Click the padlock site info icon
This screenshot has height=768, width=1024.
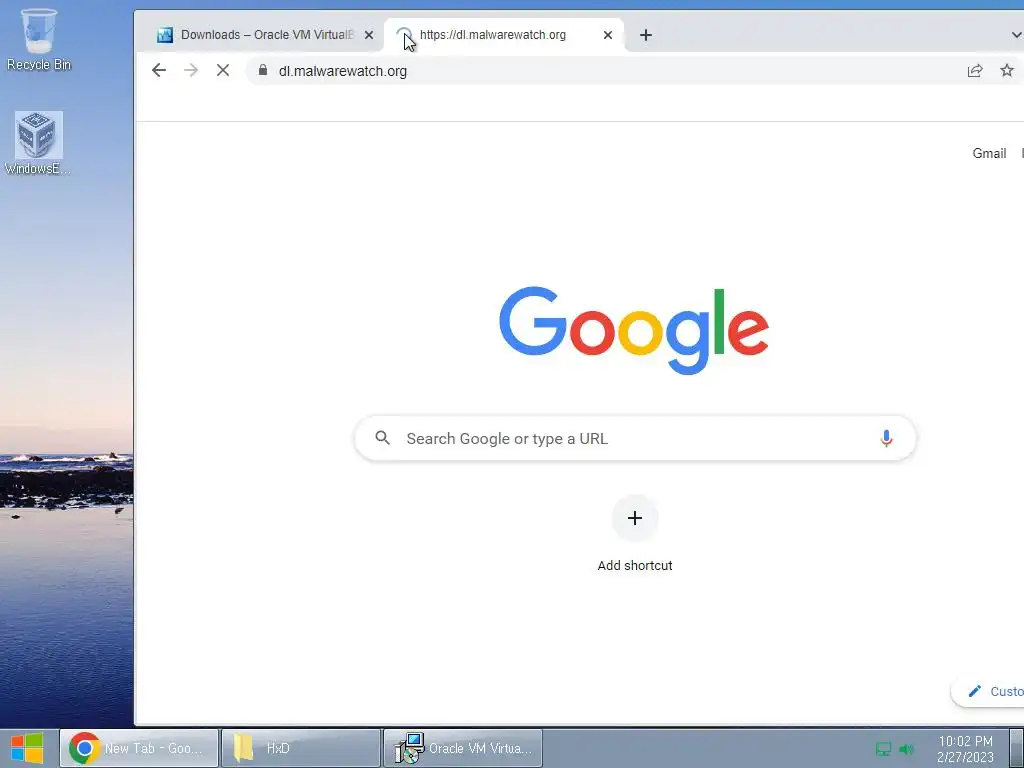tap(263, 71)
